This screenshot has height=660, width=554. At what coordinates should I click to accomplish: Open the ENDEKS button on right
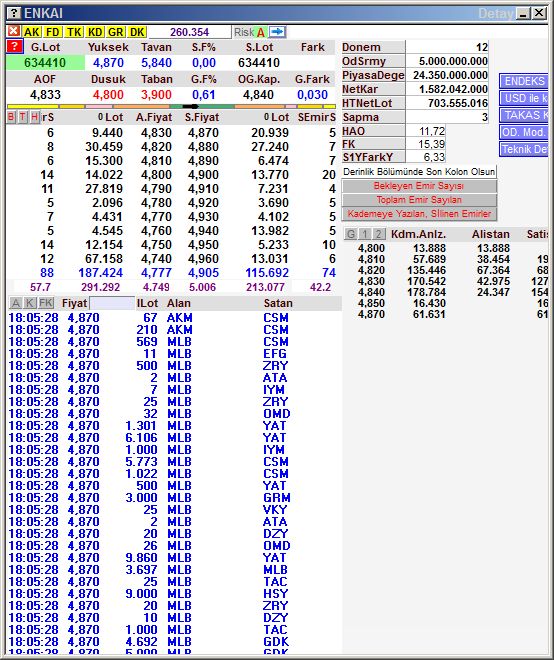point(524,81)
